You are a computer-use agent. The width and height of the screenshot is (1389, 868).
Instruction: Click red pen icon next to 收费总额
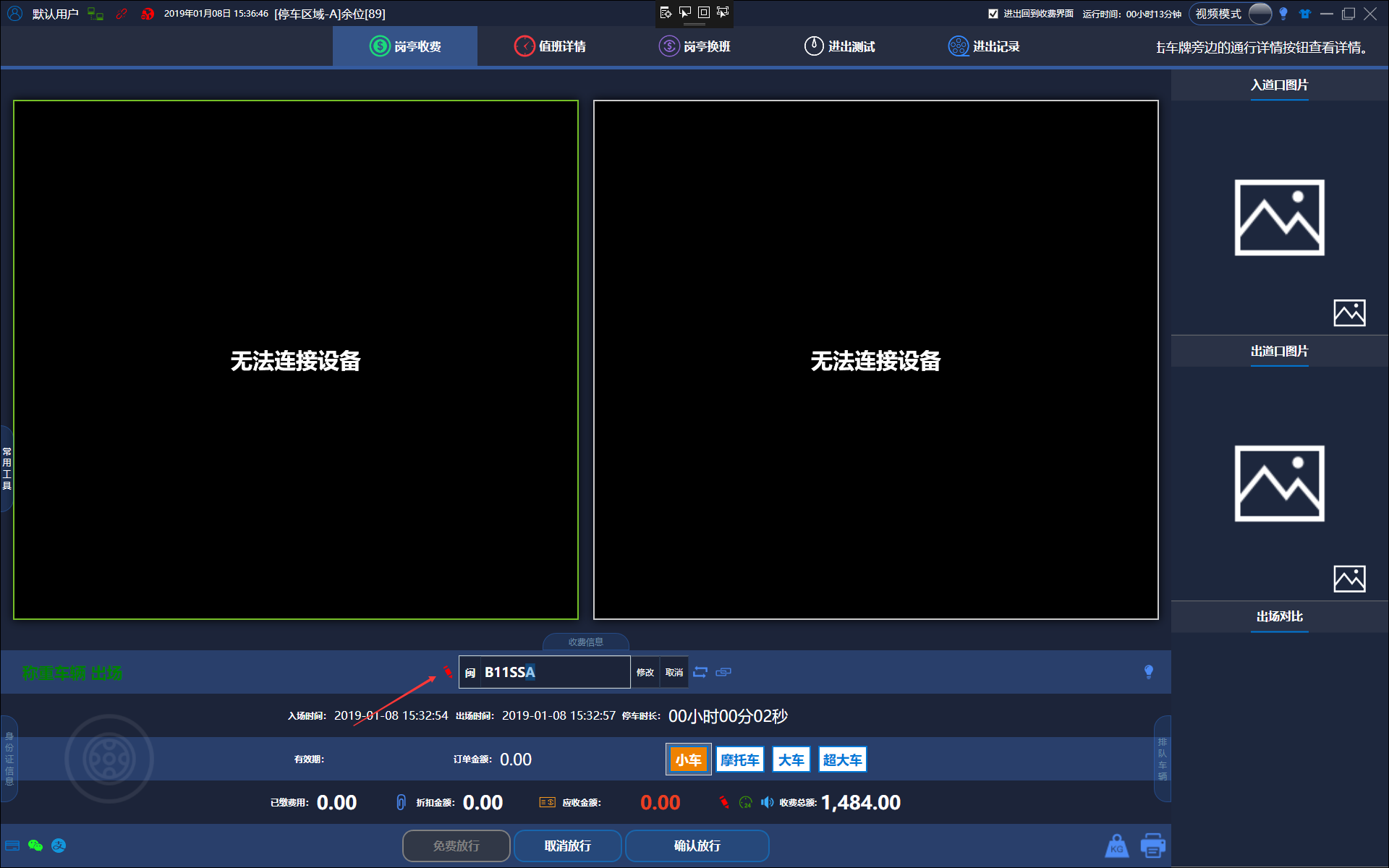click(x=724, y=802)
